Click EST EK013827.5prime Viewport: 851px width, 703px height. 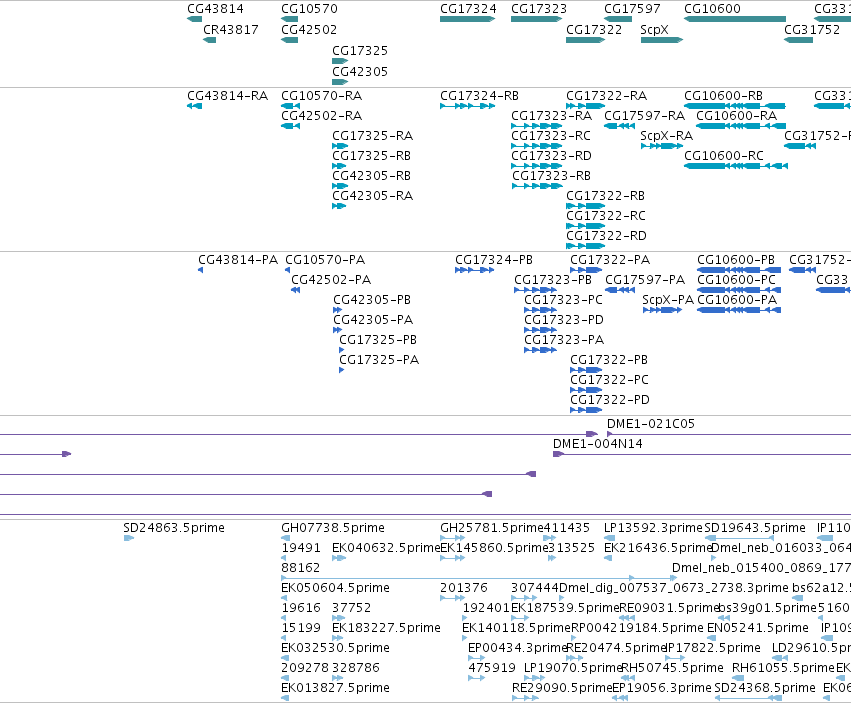click(335, 688)
